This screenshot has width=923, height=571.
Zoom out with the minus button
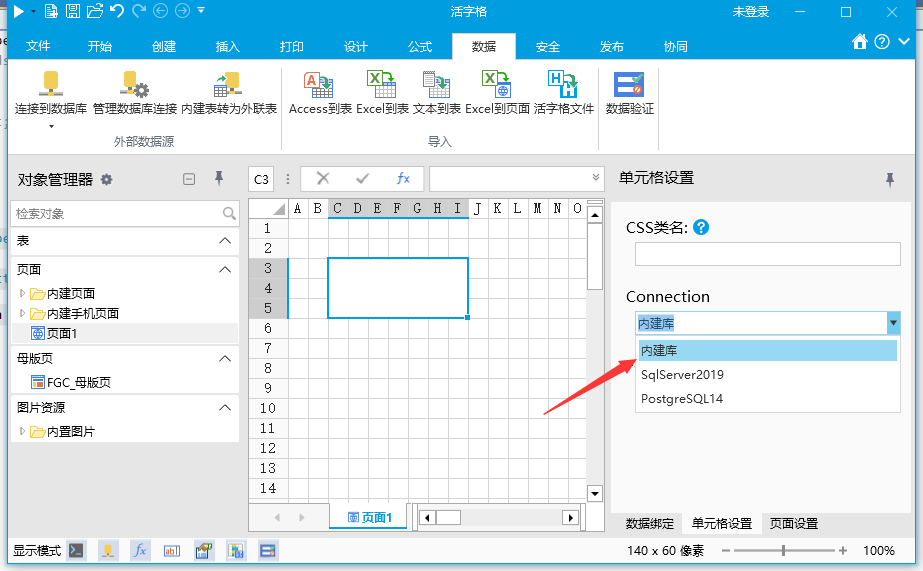coord(726,550)
